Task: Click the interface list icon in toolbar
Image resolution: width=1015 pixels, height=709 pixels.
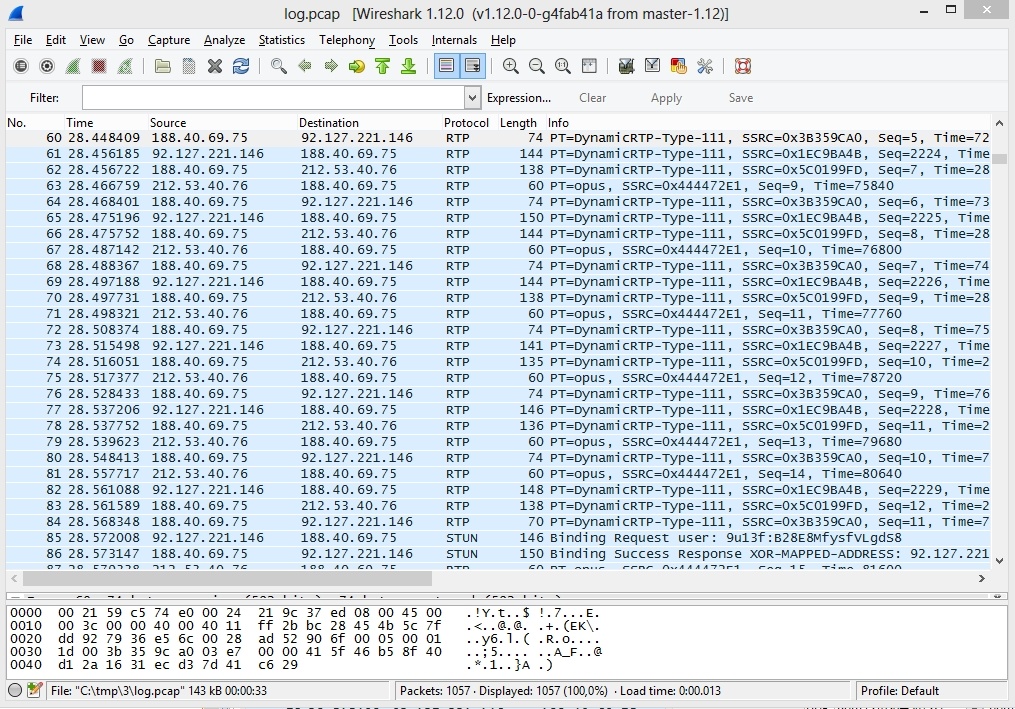Action: tap(21, 66)
